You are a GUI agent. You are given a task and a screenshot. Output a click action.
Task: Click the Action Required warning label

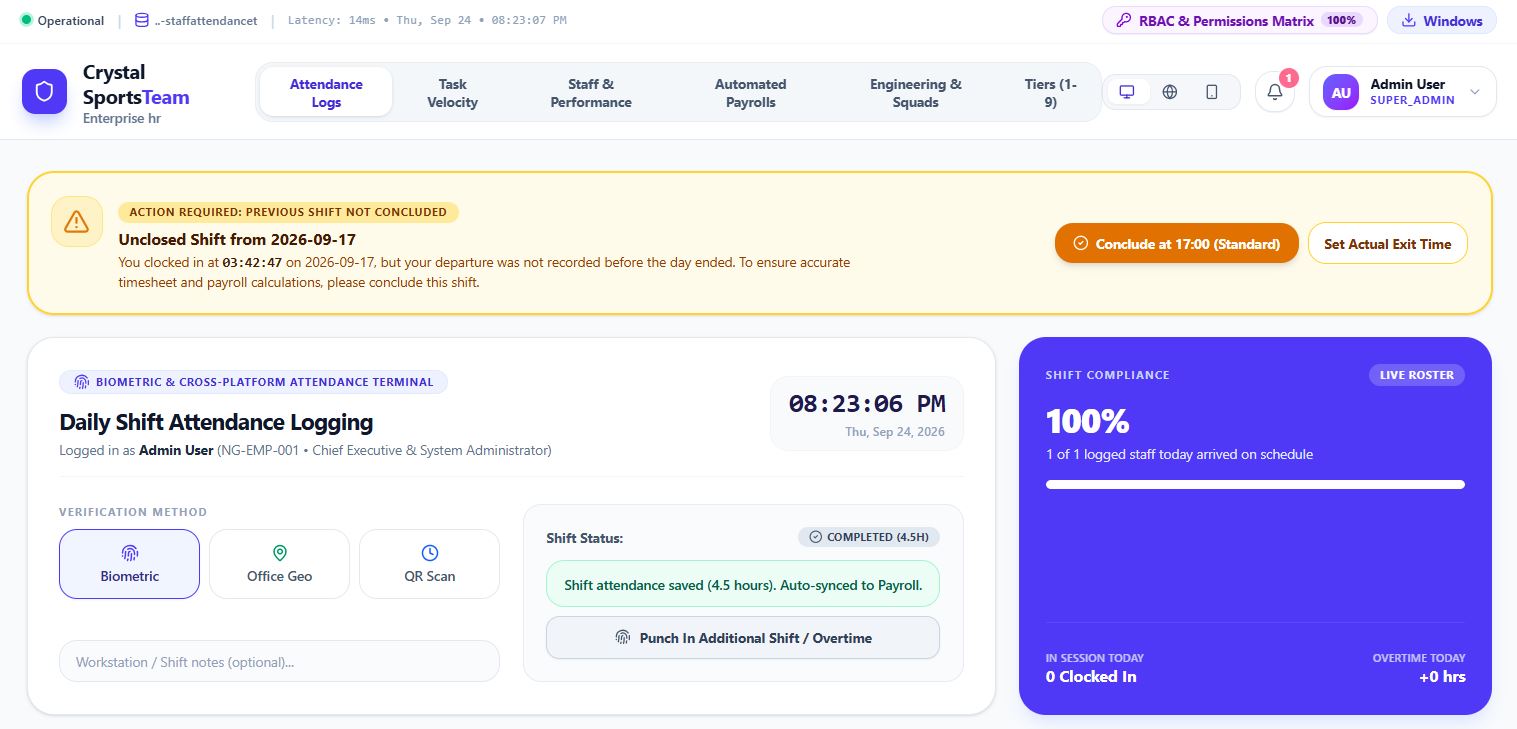pos(288,212)
